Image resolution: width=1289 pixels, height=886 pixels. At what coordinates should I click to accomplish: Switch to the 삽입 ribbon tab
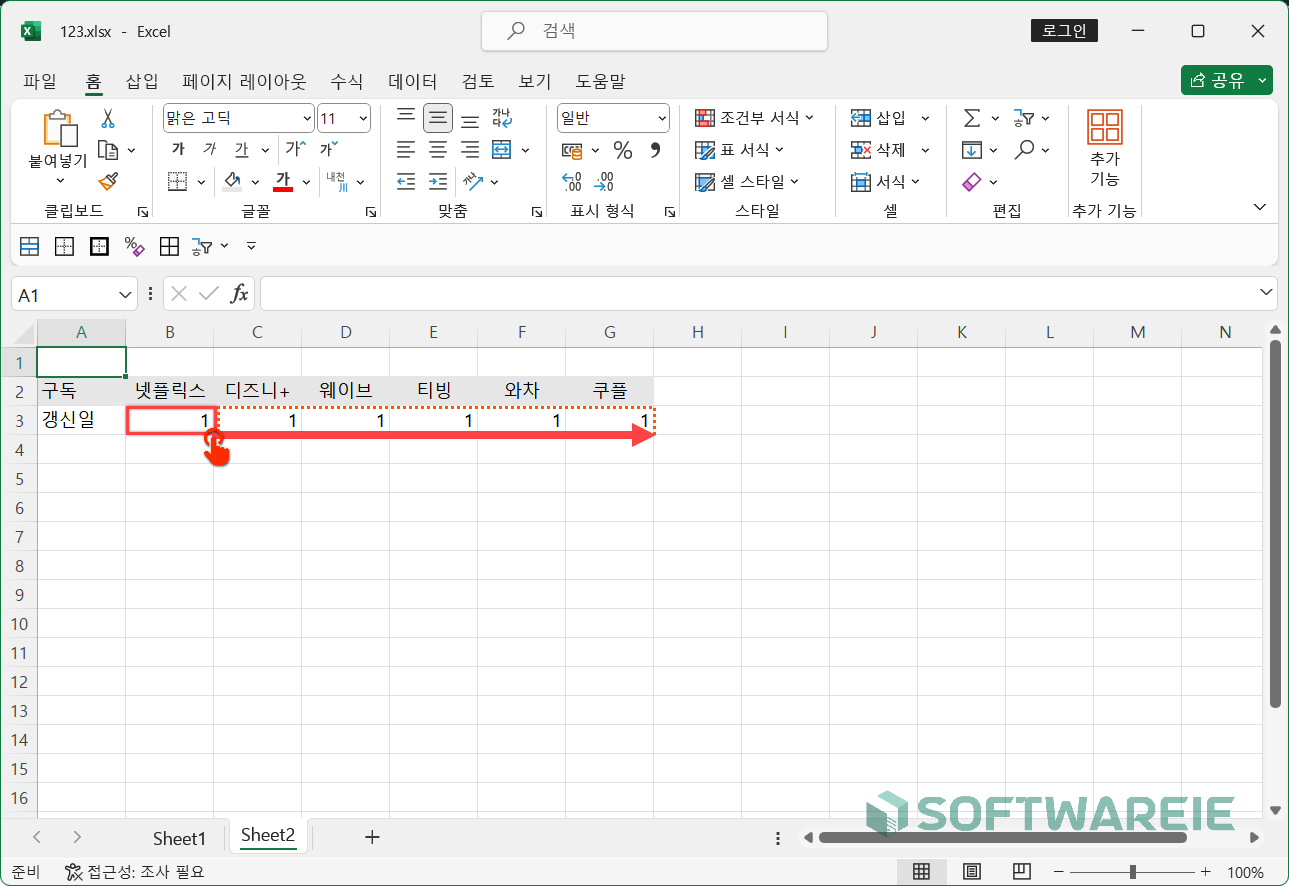coord(142,81)
